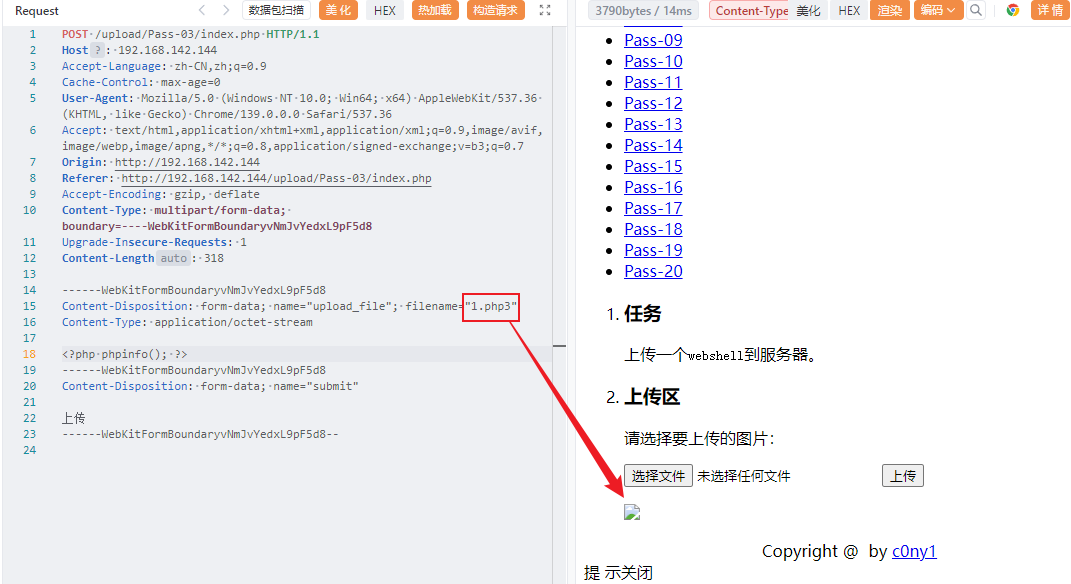Image resolution: width=1071 pixels, height=584 pixels.
Task: Click the auto tag beside Content-Length
Action: point(173,258)
